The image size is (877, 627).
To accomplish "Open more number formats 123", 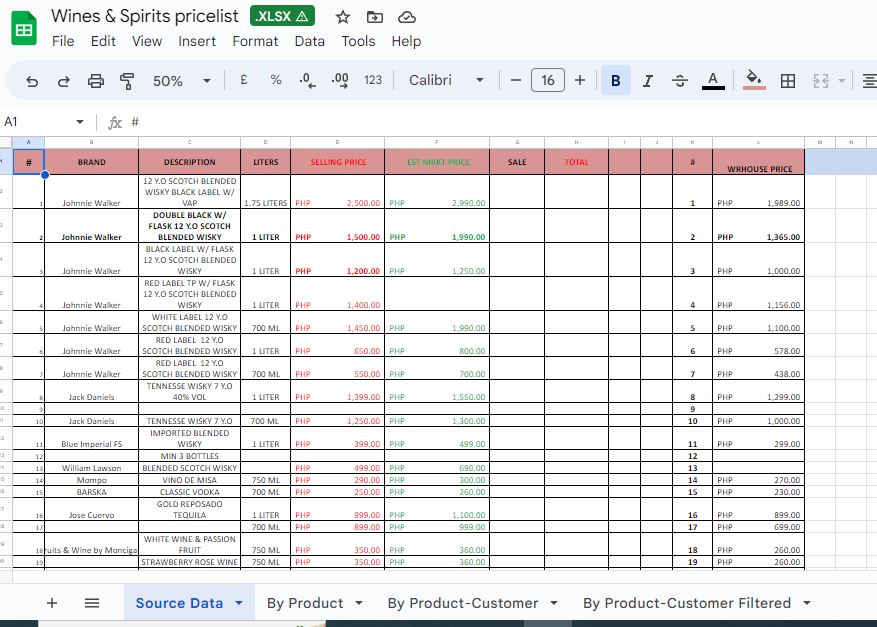I will pyautogui.click(x=373, y=80).
